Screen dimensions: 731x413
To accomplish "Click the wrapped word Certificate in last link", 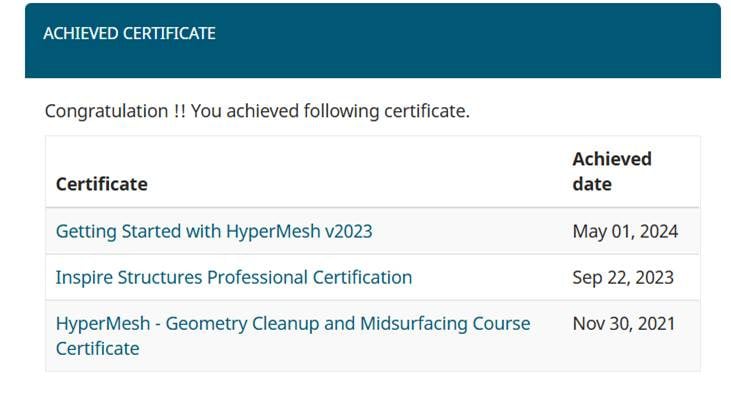I will tap(97, 349).
